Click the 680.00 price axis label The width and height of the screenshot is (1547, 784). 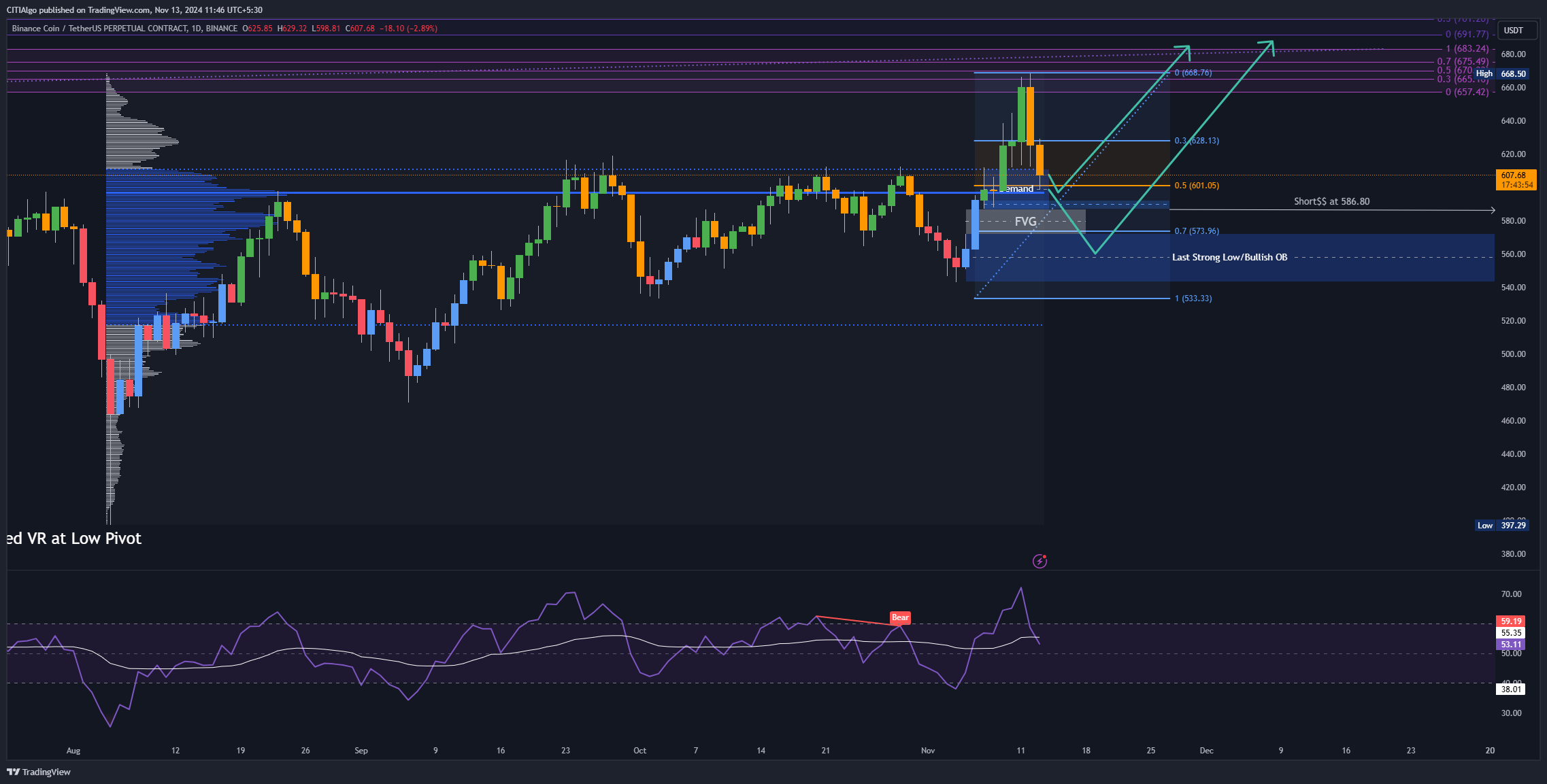pyautogui.click(x=1514, y=54)
